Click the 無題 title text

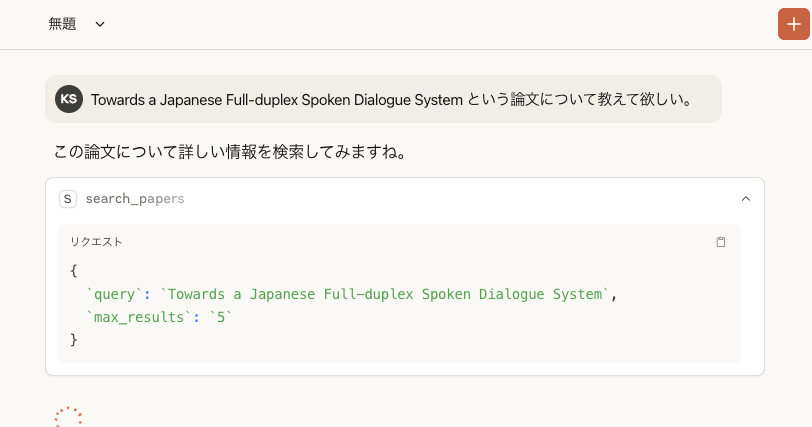[x=62, y=24]
